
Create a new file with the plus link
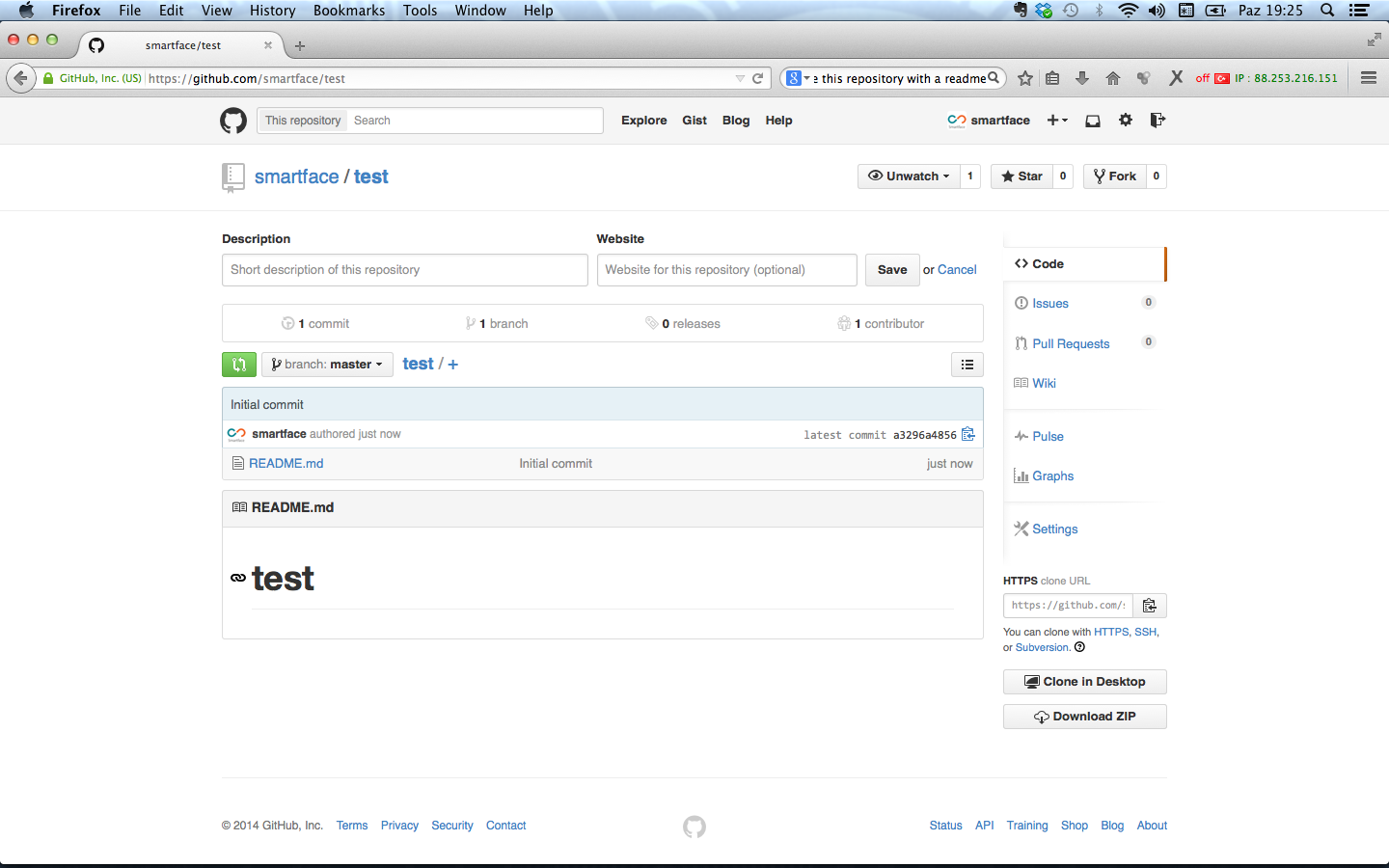[453, 365]
